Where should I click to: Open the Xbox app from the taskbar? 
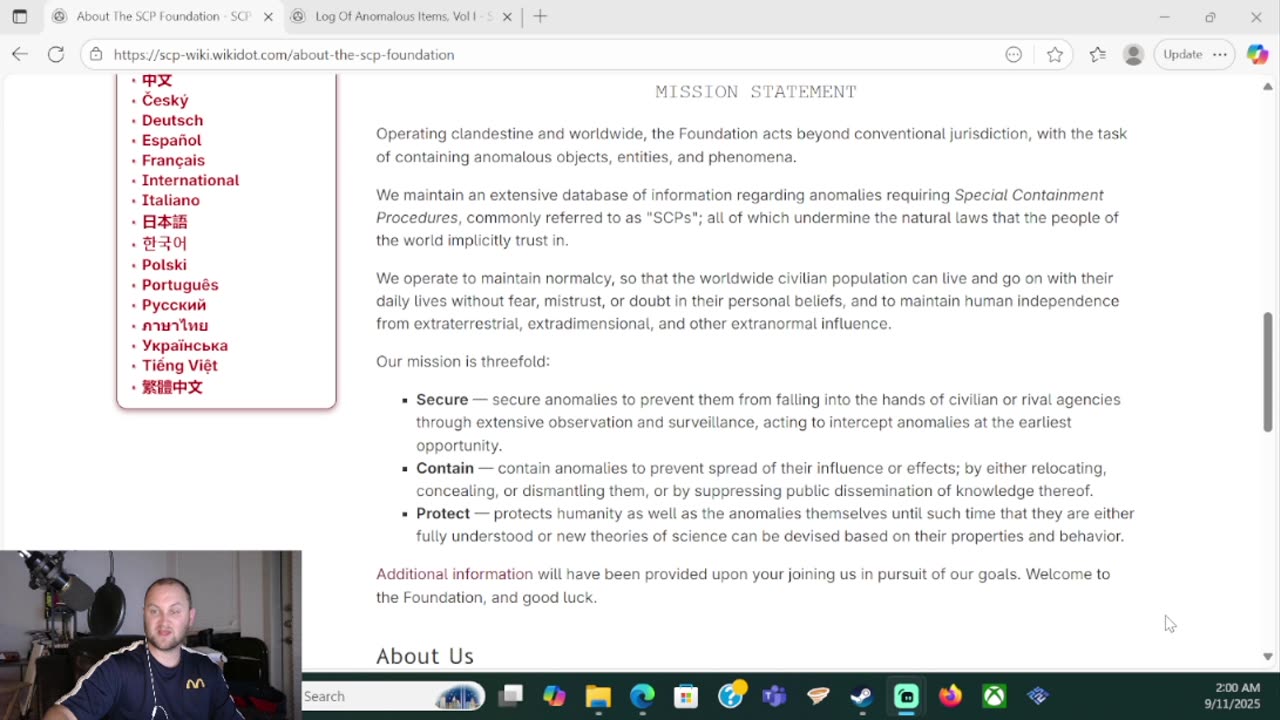click(994, 696)
